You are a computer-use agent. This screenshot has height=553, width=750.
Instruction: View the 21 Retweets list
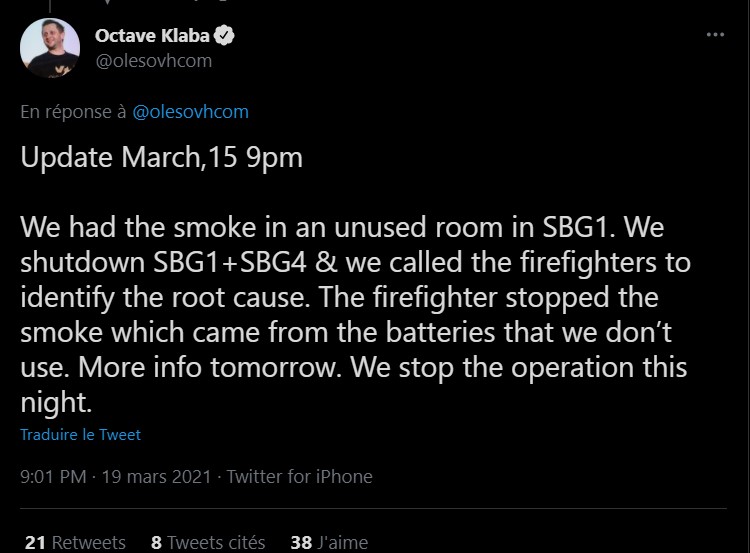(75, 542)
